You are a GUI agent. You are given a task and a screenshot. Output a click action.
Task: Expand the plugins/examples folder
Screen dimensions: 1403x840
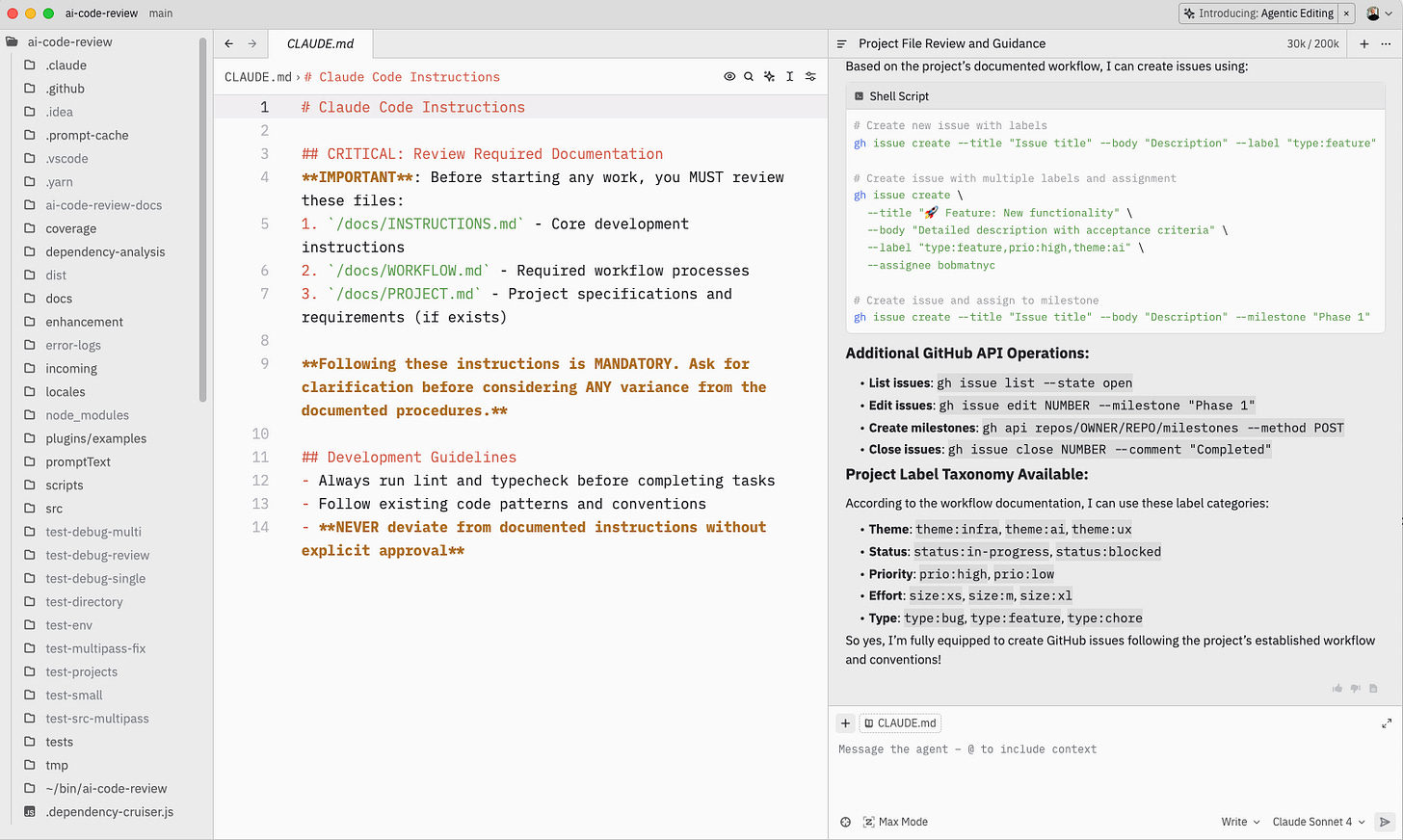(x=96, y=438)
